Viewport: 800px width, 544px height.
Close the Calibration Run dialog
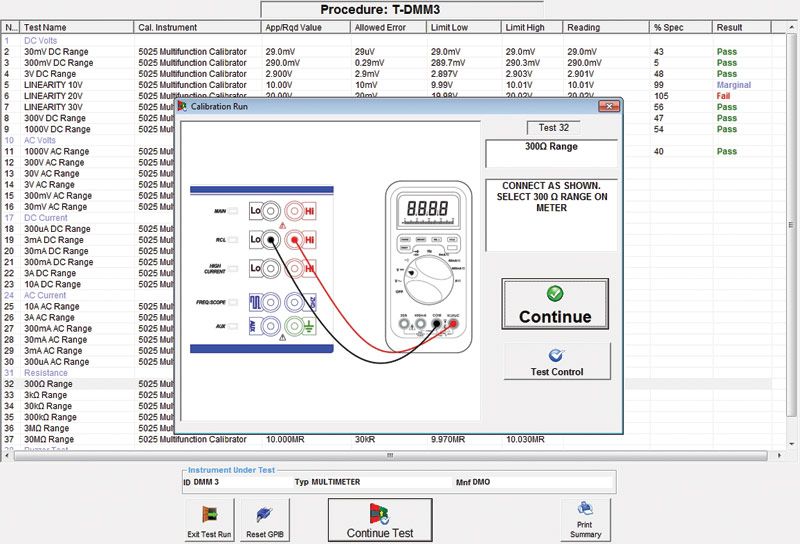click(x=608, y=106)
